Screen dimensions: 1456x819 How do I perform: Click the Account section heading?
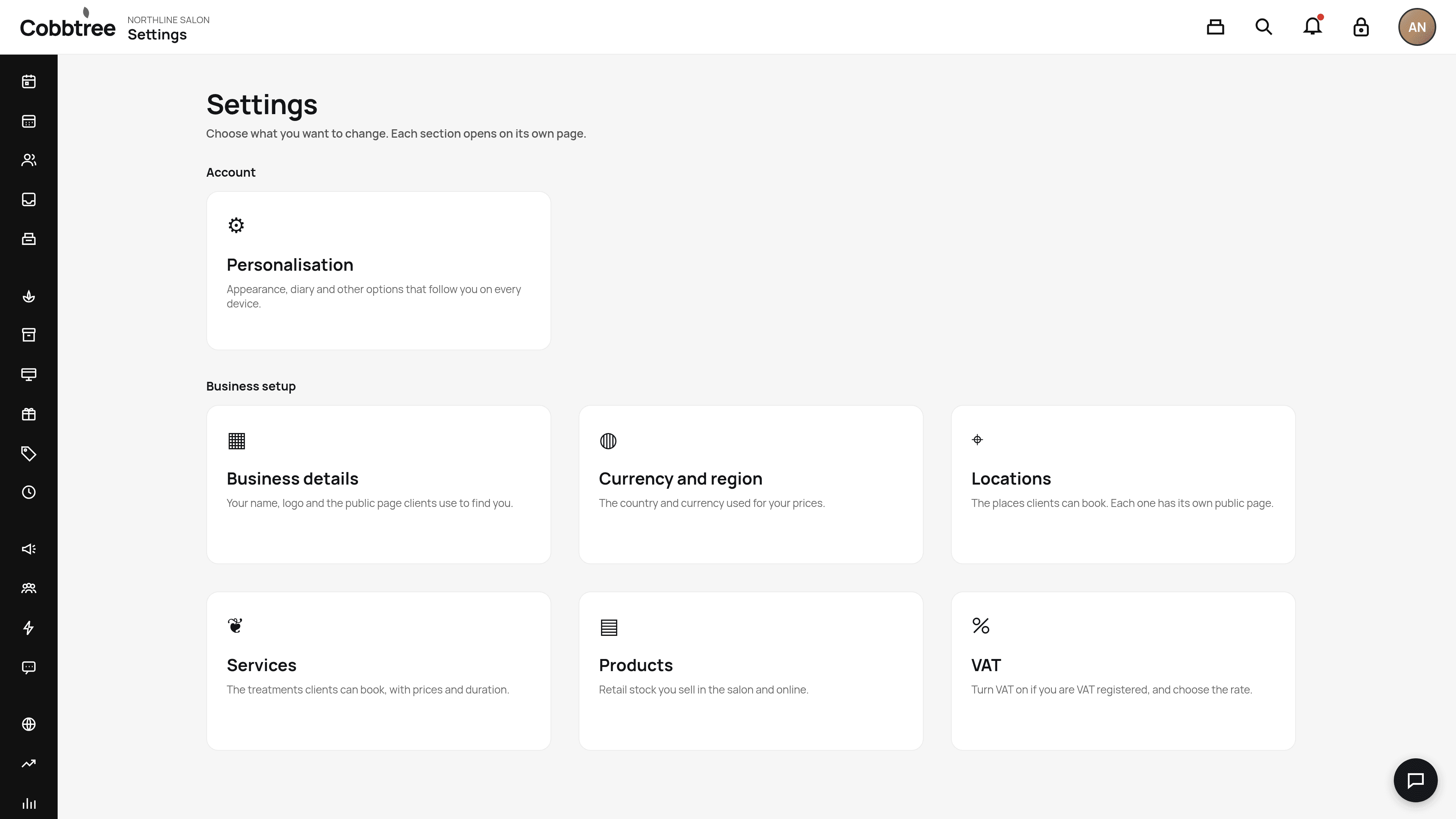click(x=231, y=173)
